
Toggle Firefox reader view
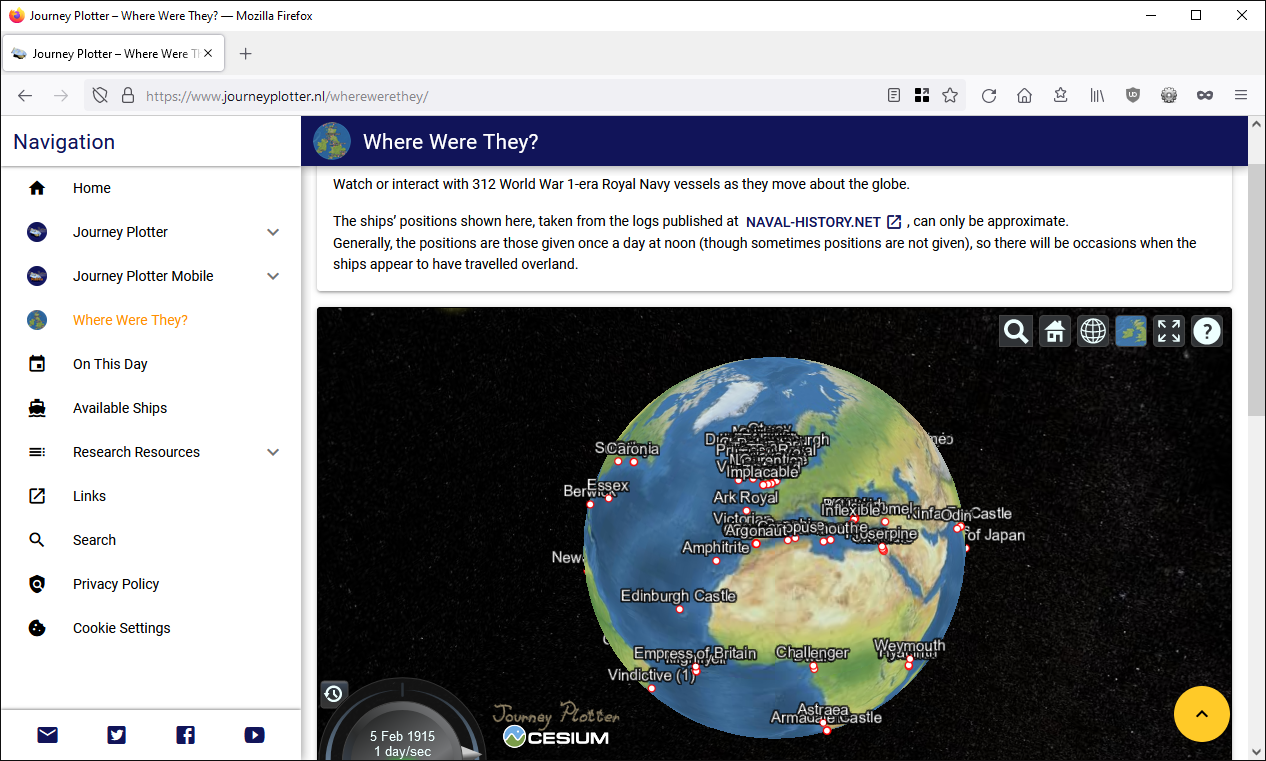pos(894,95)
